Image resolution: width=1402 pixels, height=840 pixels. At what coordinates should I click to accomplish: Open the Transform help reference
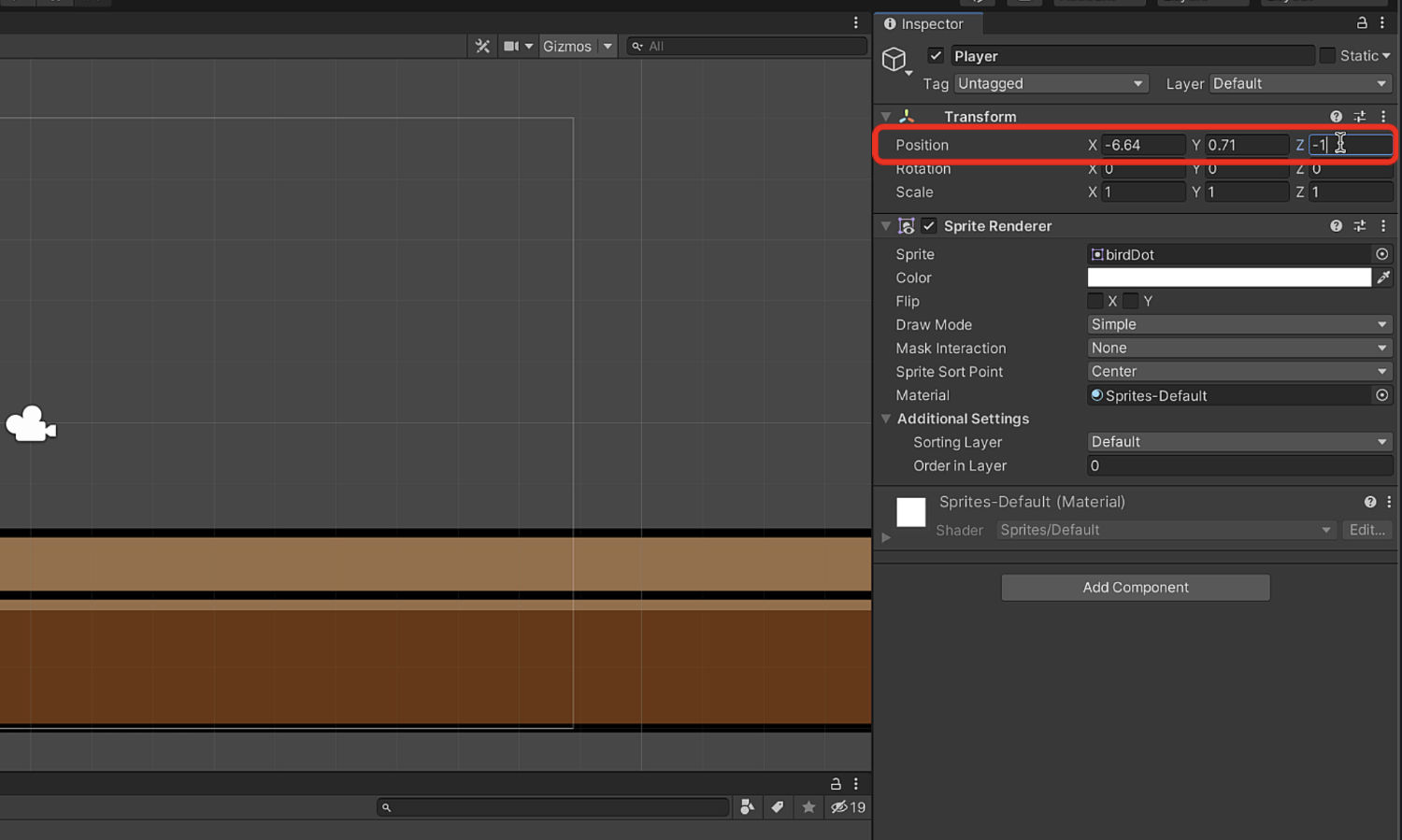coord(1336,117)
